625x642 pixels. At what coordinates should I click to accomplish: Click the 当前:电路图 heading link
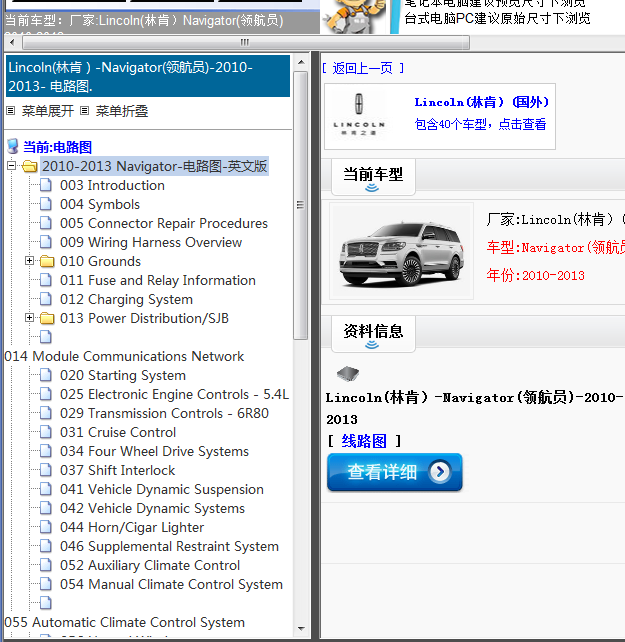57,147
